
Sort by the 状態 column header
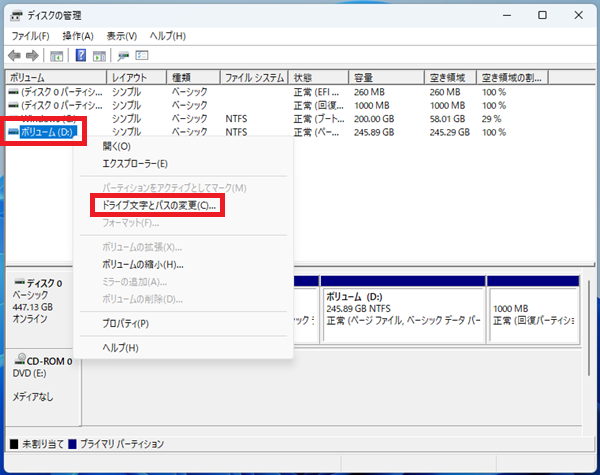(x=319, y=78)
